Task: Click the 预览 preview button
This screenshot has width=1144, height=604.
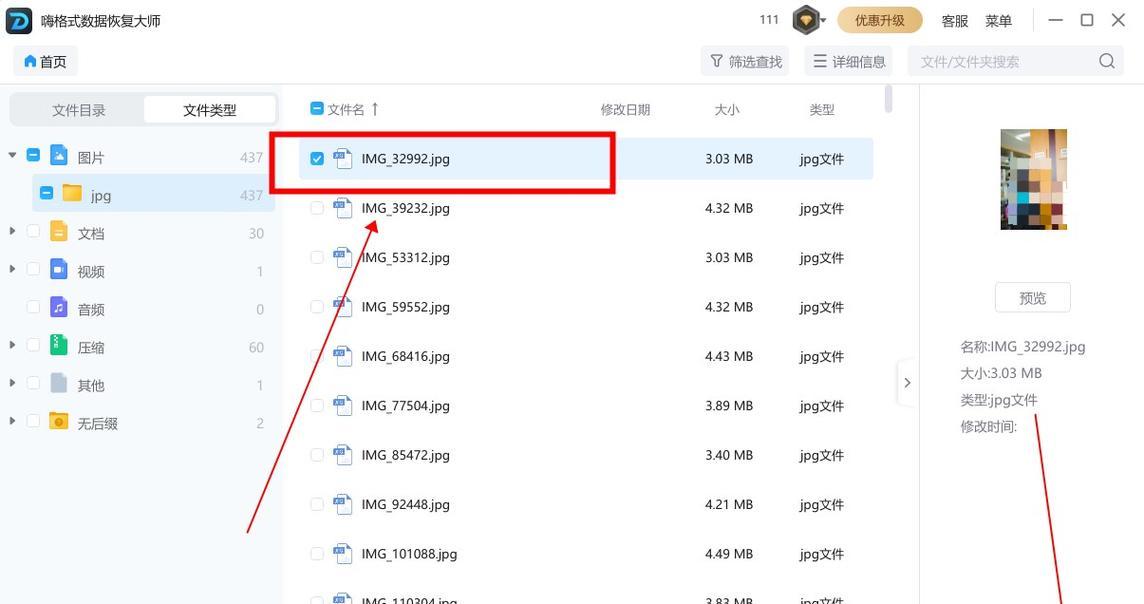Action: [1032, 298]
